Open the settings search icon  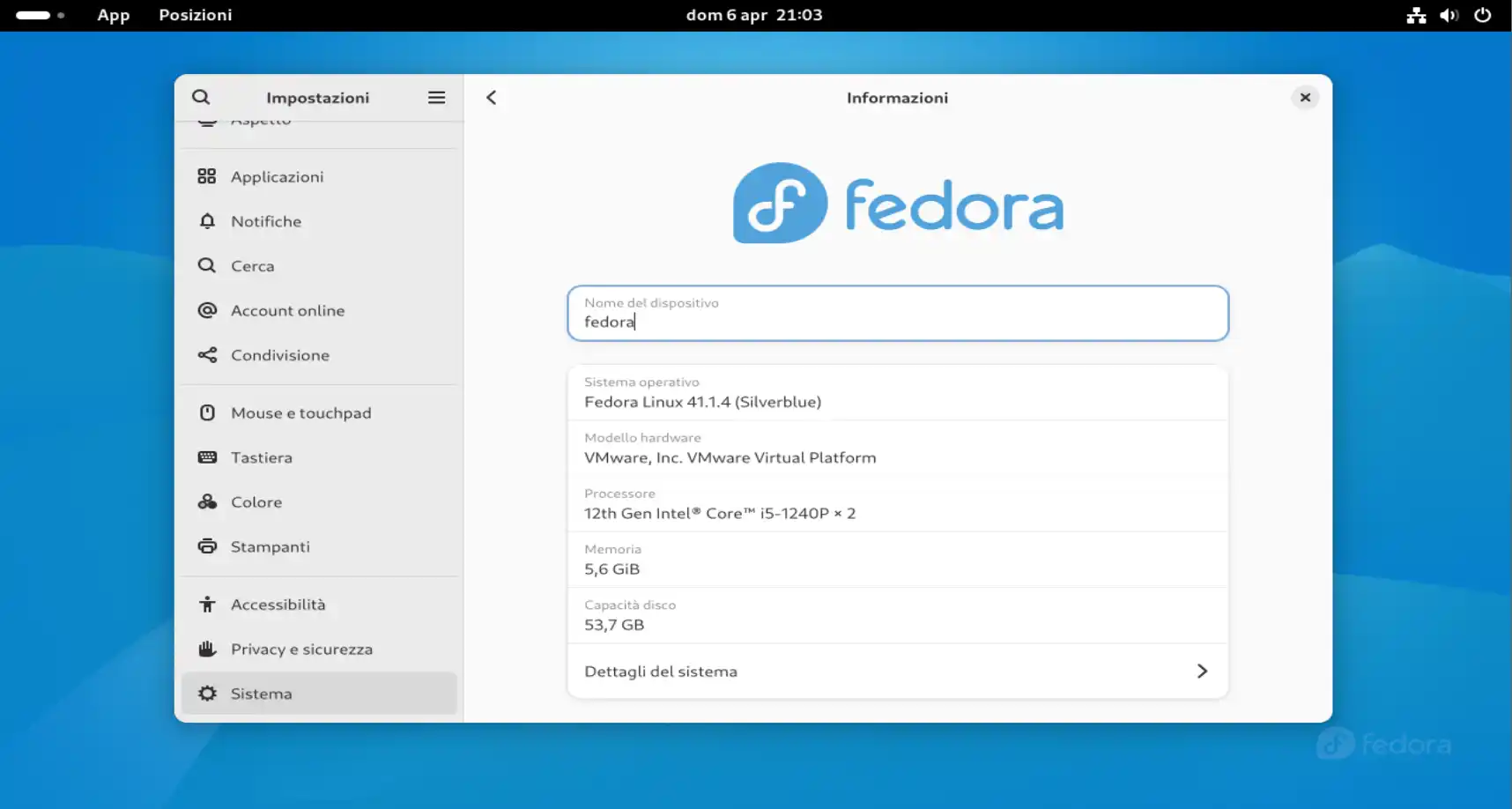pos(201,97)
